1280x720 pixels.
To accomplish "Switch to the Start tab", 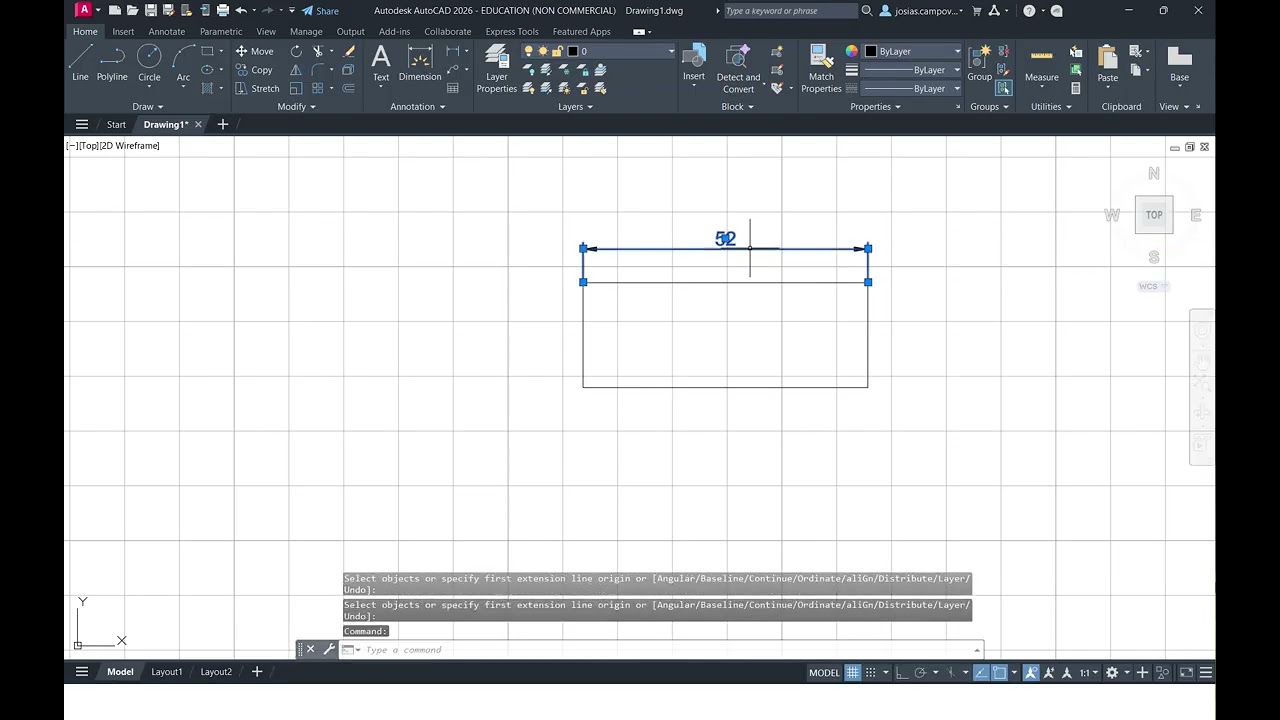I will [116, 125].
